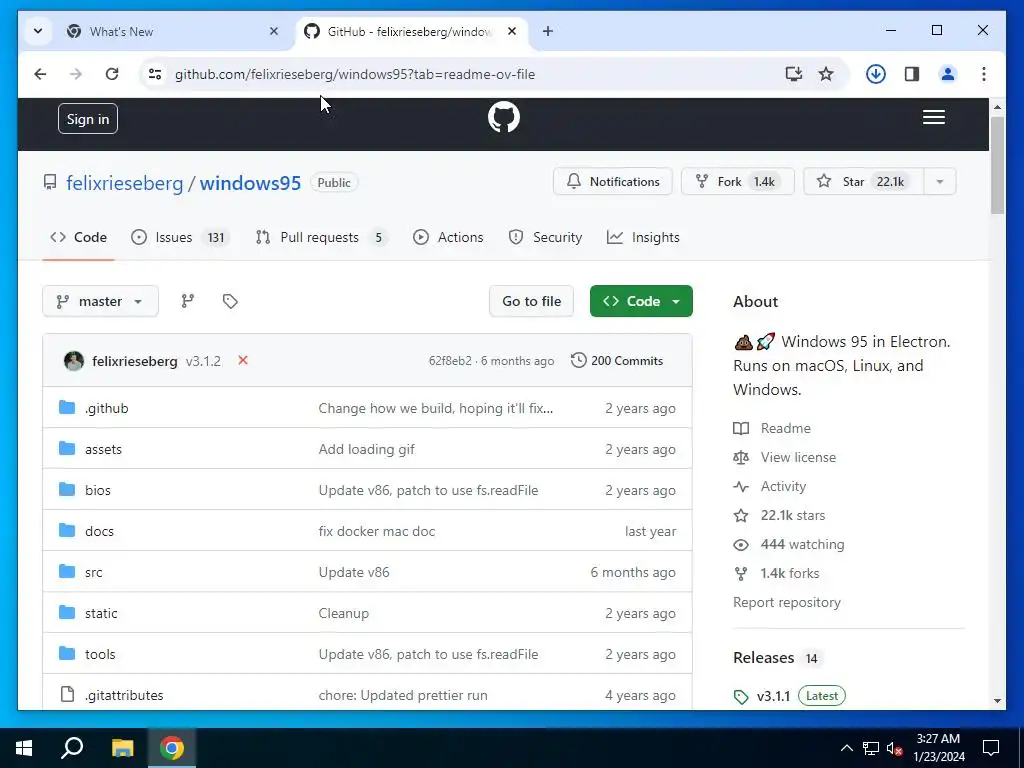Viewport: 1024px width, 768px height.
Task: Close the GitHub tab
Action: click(x=512, y=31)
